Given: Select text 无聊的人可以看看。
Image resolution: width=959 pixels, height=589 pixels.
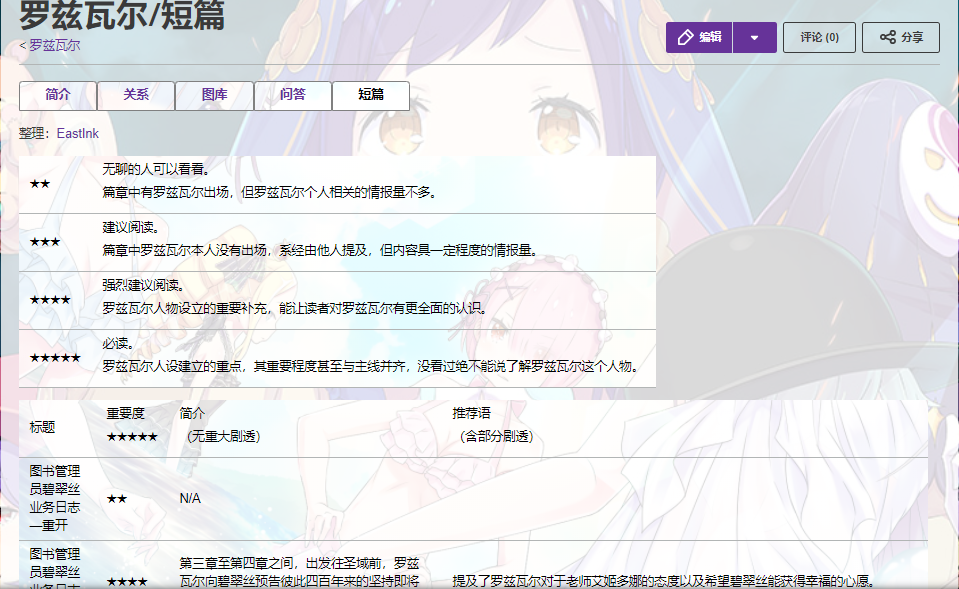Looking at the screenshot, I should [x=155, y=169].
